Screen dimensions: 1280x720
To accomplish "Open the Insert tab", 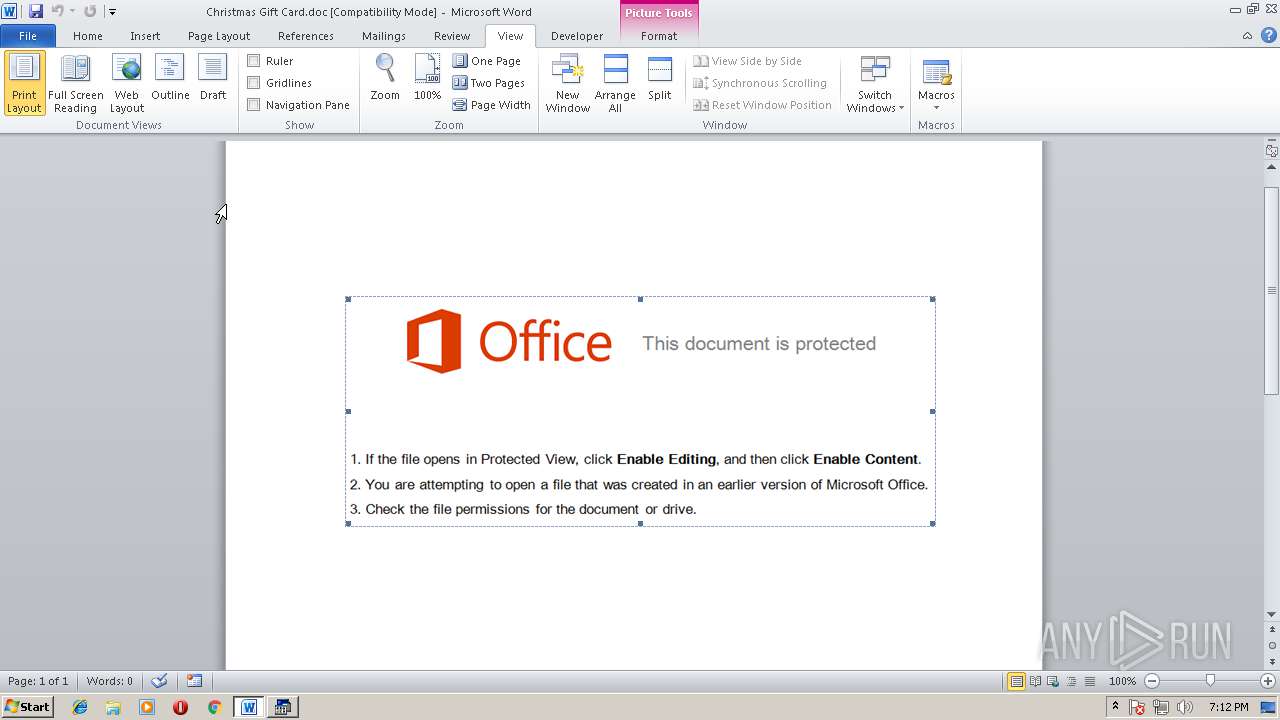I will point(145,36).
